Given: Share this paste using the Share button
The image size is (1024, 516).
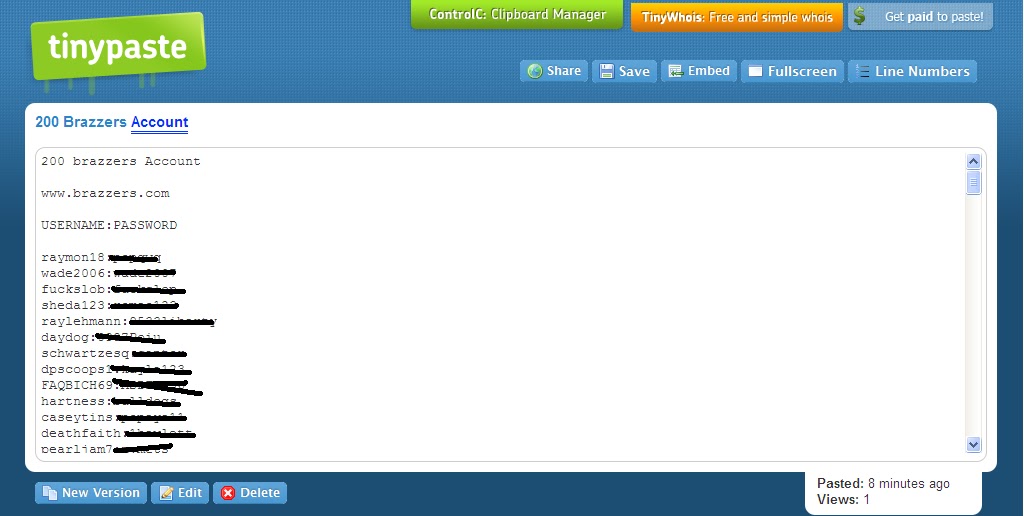Looking at the screenshot, I should [x=554, y=71].
